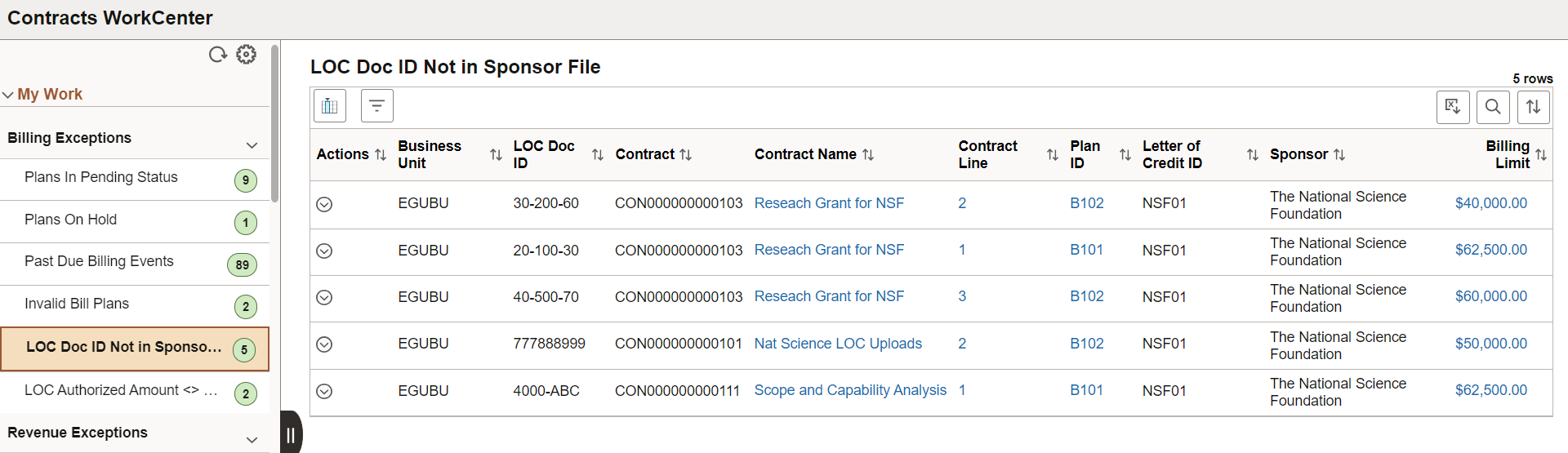The image size is (1568, 453).
Task: Click $62,500.00 in the 20-100-30 row
Action: [1491, 250]
